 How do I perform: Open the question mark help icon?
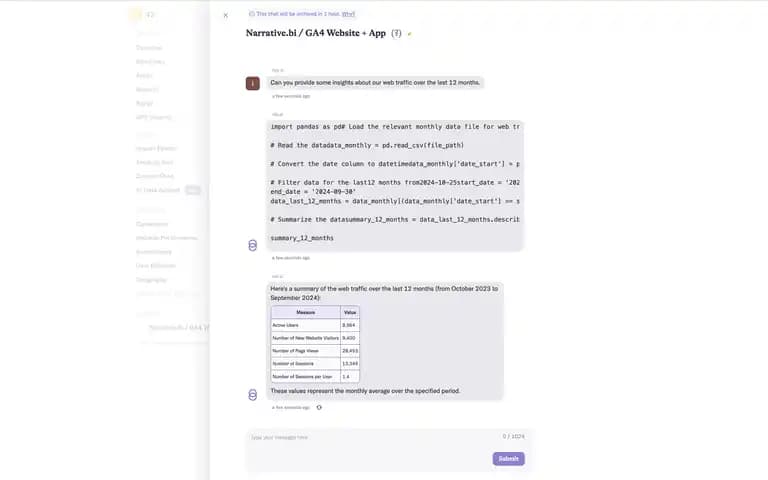(x=396, y=33)
